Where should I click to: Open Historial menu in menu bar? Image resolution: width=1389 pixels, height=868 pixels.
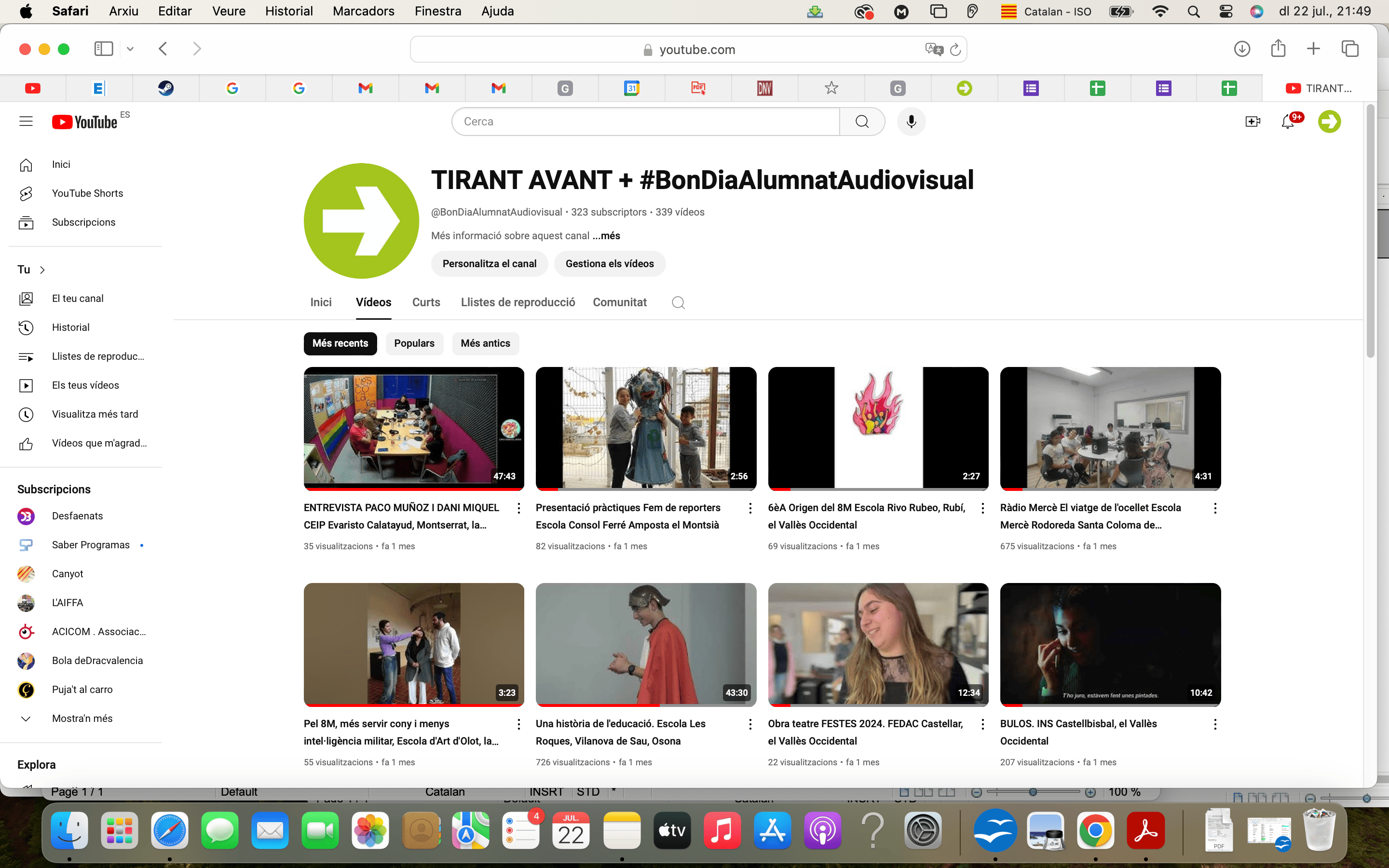click(289, 12)
